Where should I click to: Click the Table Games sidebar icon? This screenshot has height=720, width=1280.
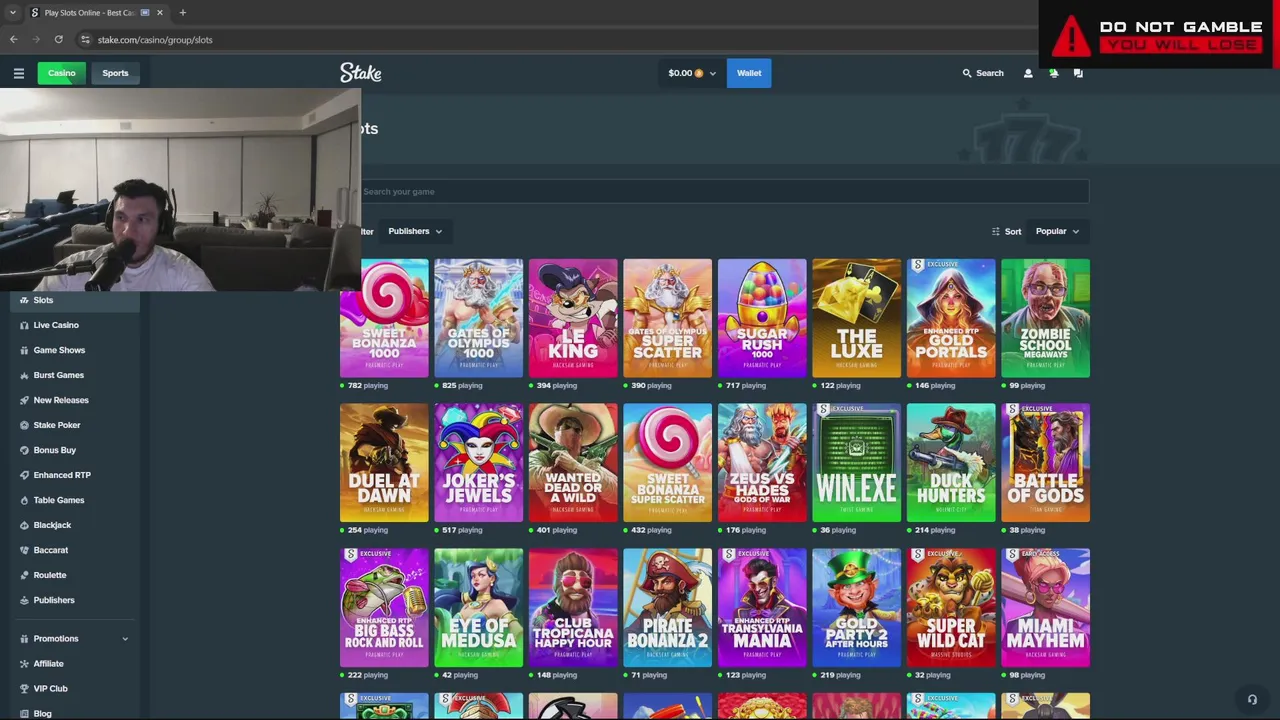[24, 500]
